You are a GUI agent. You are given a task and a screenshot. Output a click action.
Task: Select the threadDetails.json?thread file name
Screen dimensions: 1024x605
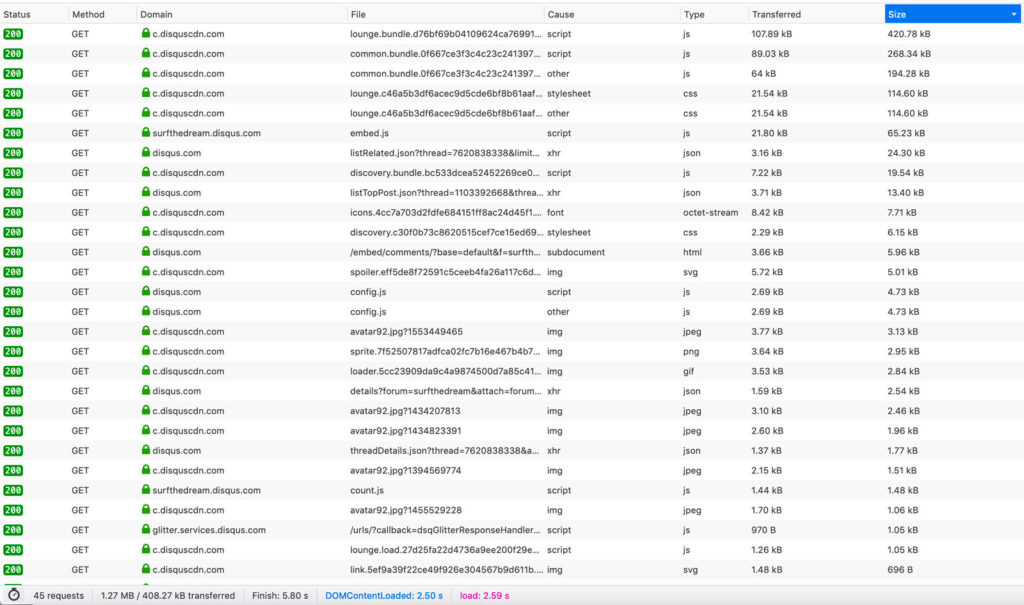tap(445, 451)
